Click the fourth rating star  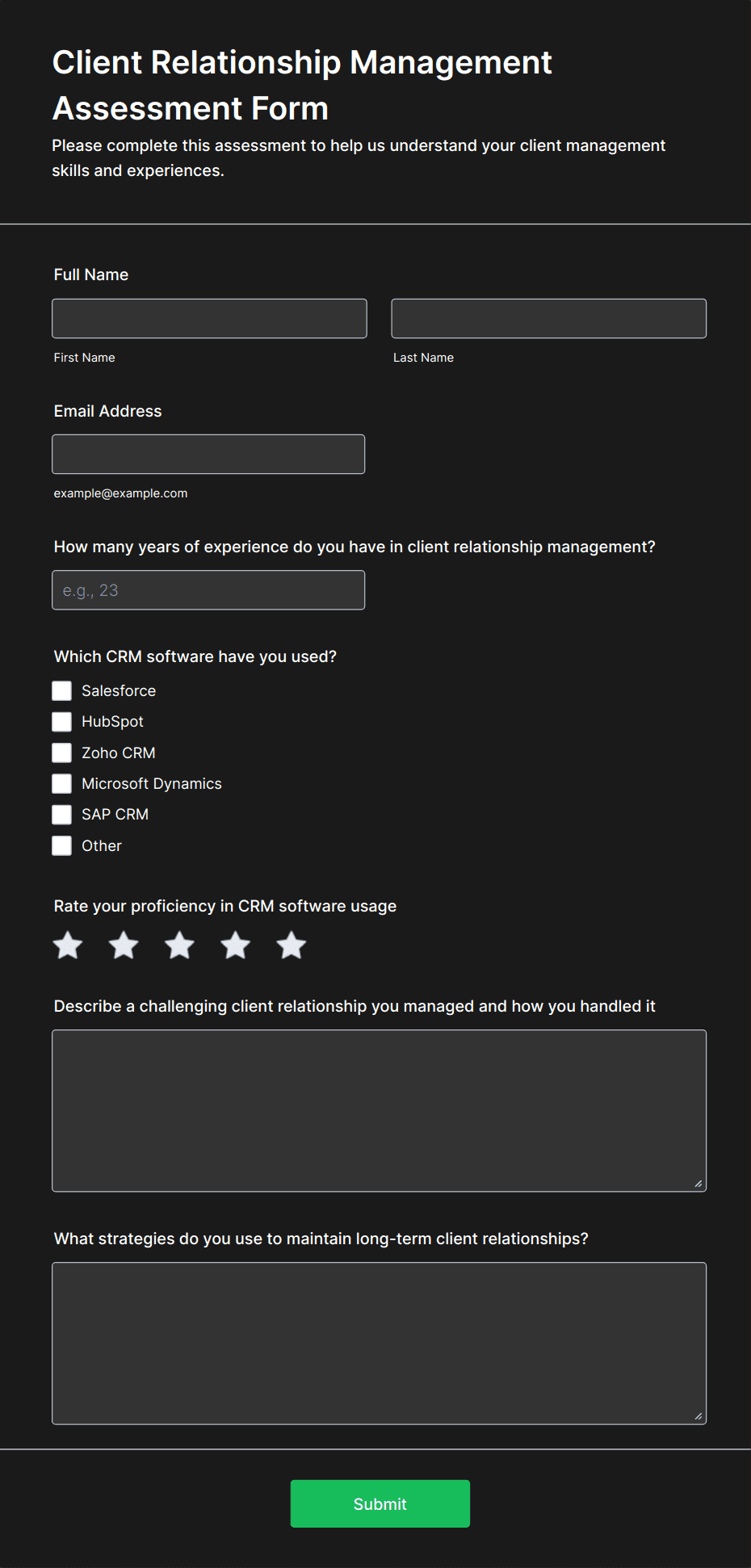(235, 945)
